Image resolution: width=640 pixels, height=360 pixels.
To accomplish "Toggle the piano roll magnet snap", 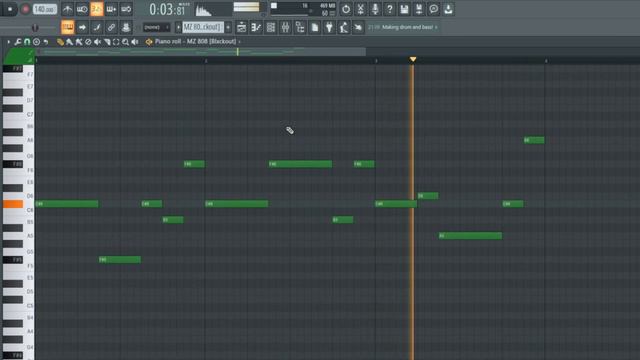I will 27,42.
